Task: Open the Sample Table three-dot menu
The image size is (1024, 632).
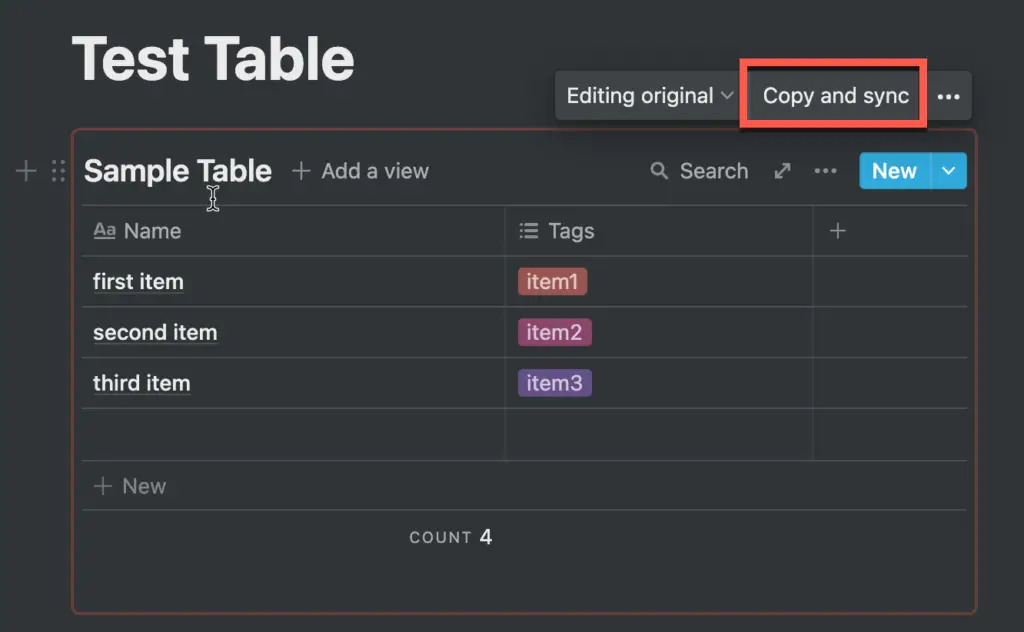Action: point(825,171)
